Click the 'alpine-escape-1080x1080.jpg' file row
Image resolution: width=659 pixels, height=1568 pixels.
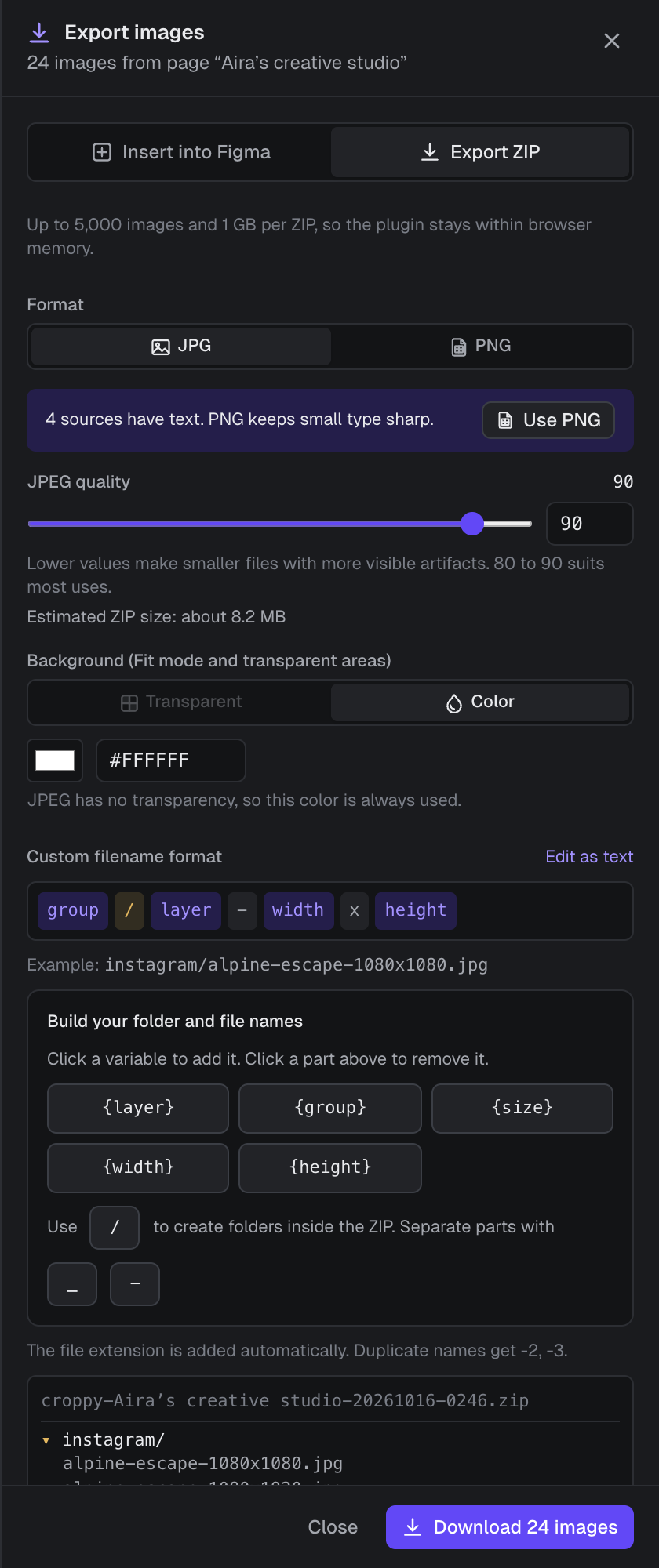coord(203,1463)
